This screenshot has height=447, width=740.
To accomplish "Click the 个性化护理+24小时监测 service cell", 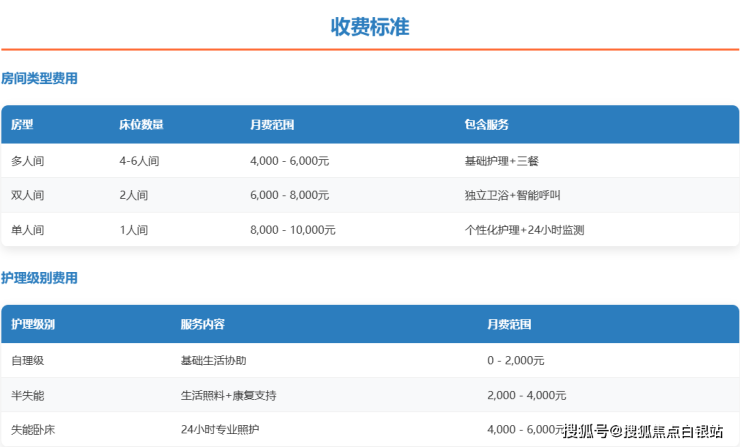I will 524,230.
